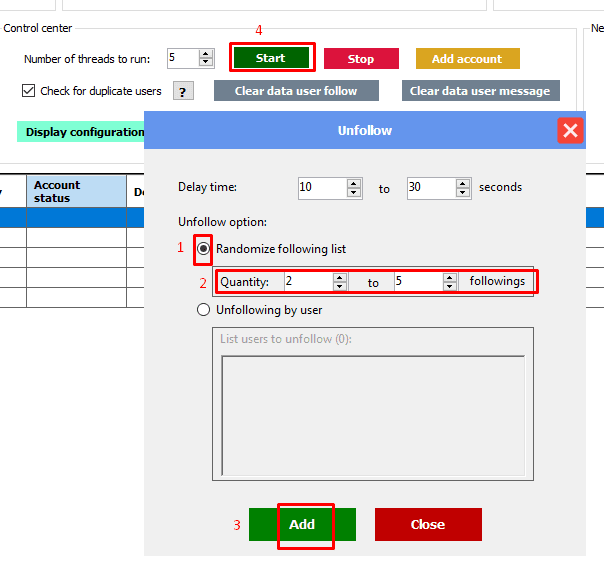Click the green Start button

(x=271, y=58)
